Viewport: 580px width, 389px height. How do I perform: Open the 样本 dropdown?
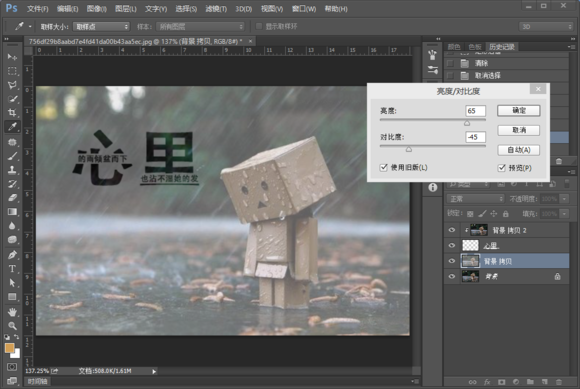click(x=200, y=27)
